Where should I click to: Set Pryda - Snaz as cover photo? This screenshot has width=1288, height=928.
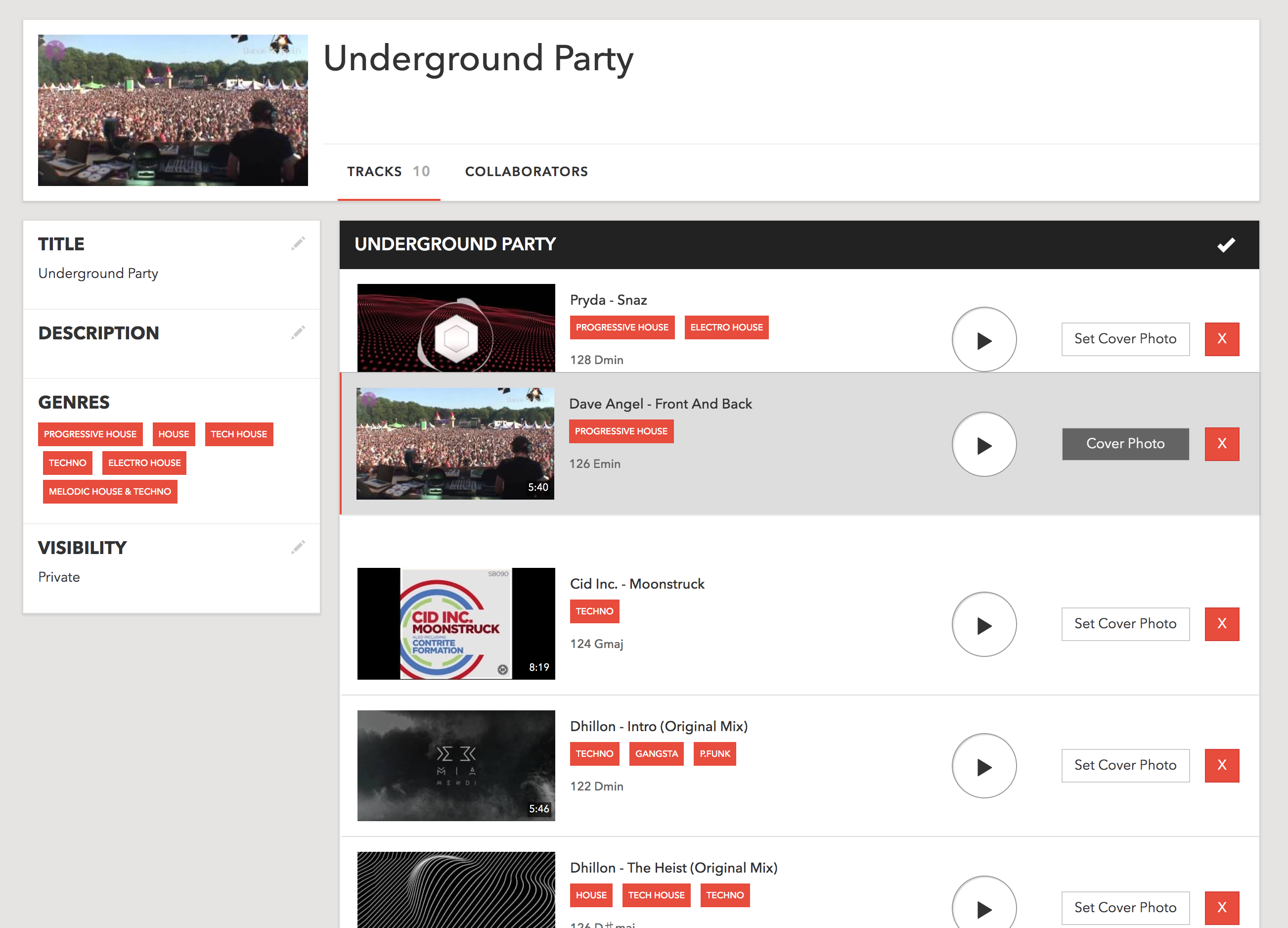1125,339
